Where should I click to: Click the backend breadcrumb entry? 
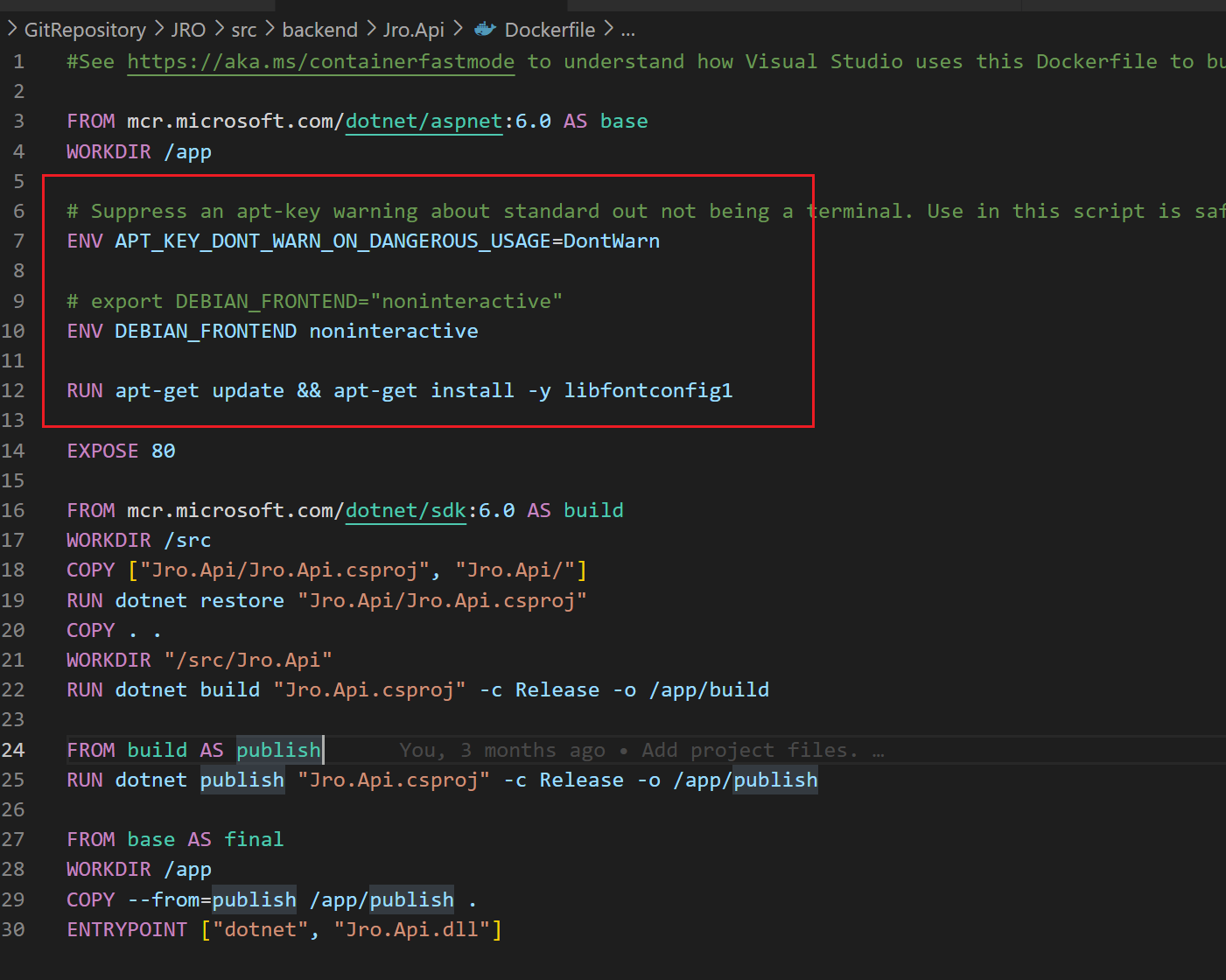pos(319,29)
